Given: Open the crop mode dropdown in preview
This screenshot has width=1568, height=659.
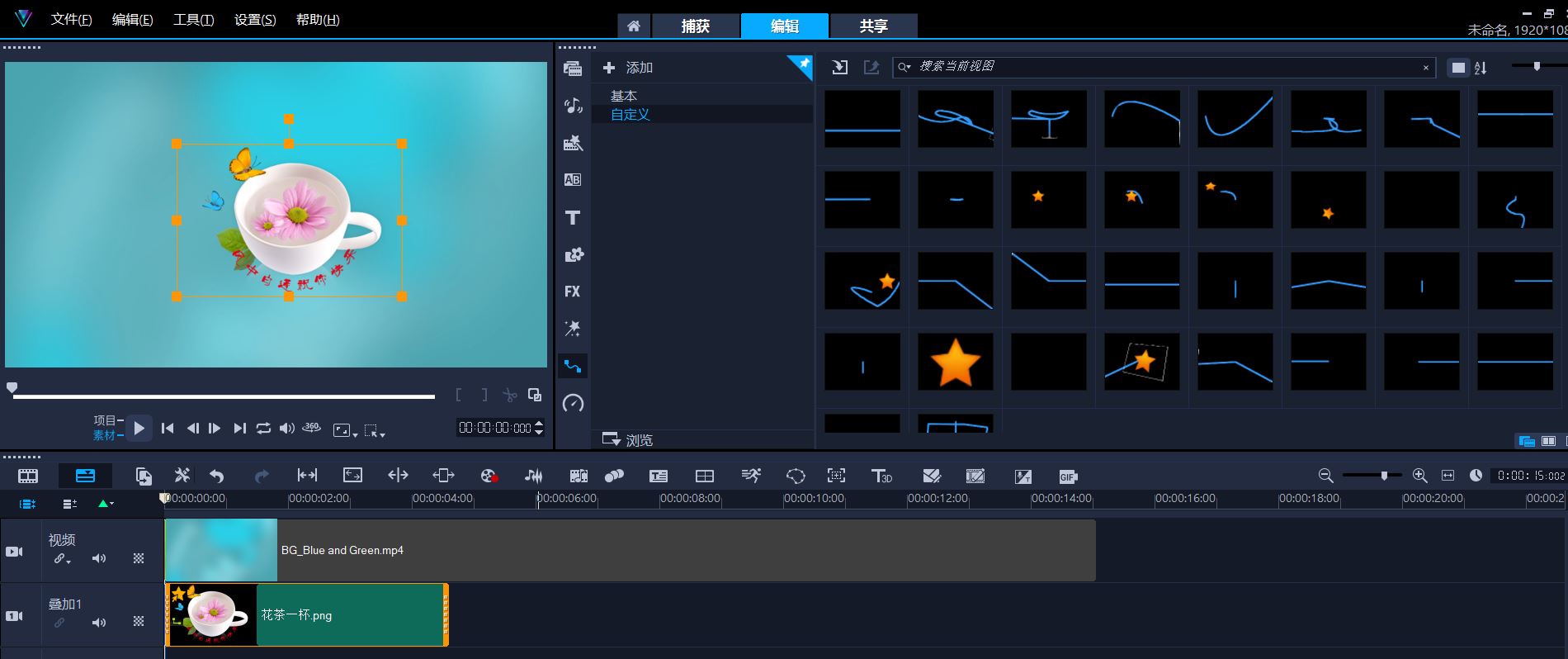Looking at the screenshot, I should tap(375, 430).
